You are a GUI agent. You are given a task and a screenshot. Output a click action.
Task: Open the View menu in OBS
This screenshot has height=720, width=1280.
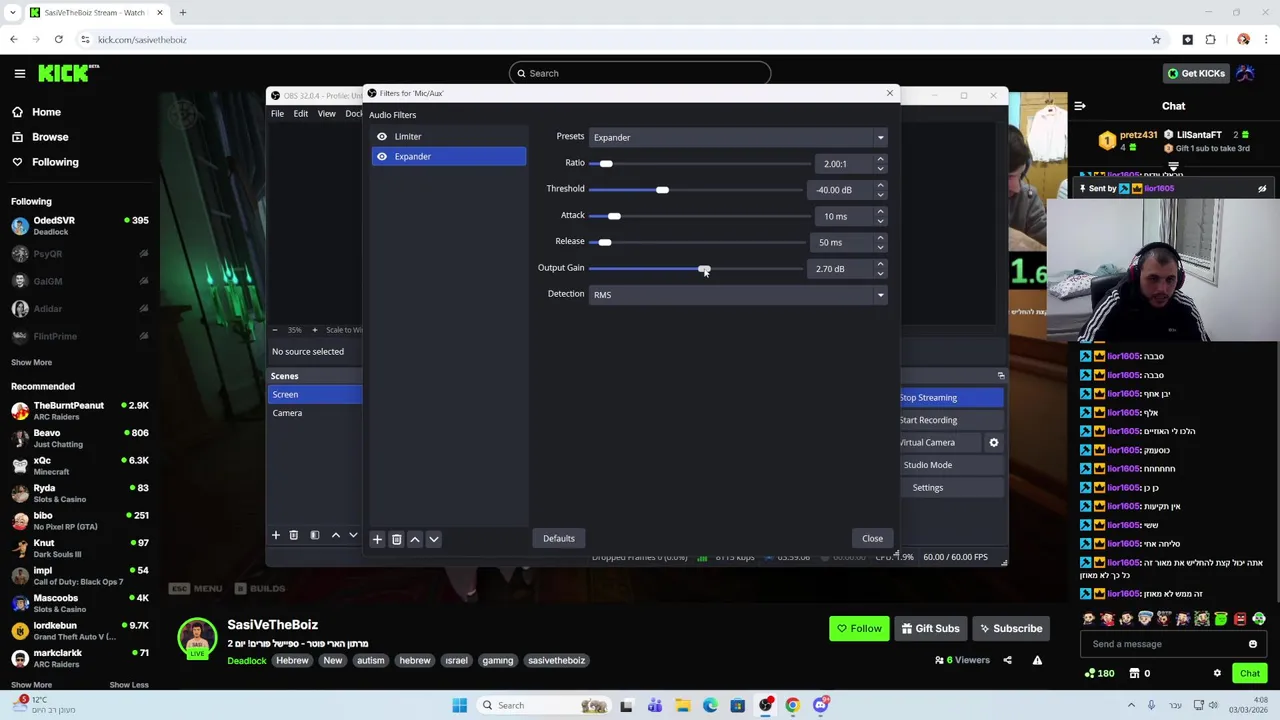coord(326,114)
